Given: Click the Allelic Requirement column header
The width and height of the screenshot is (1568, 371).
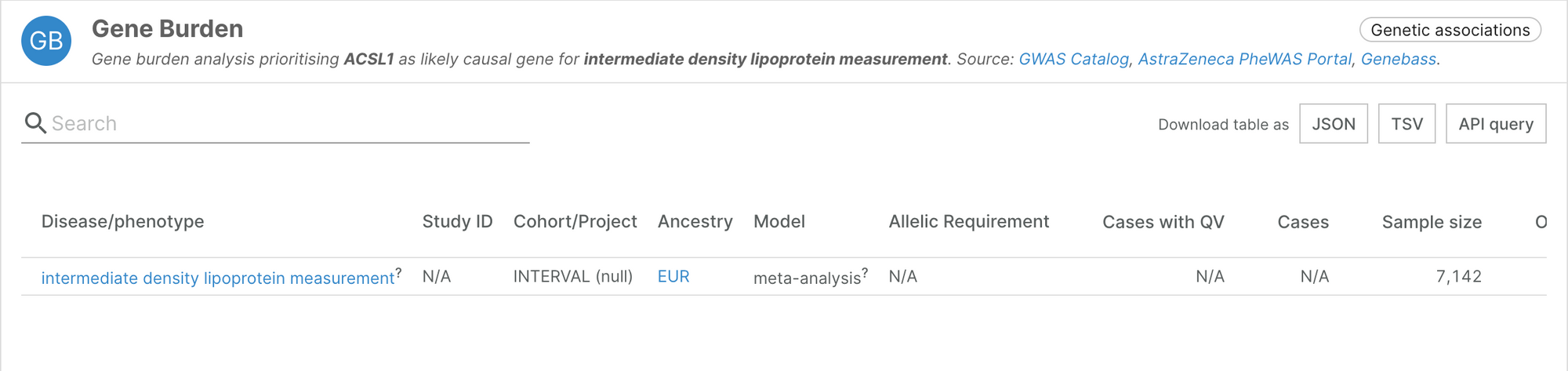Looking at the screenshot, I should tap(968, 222).
